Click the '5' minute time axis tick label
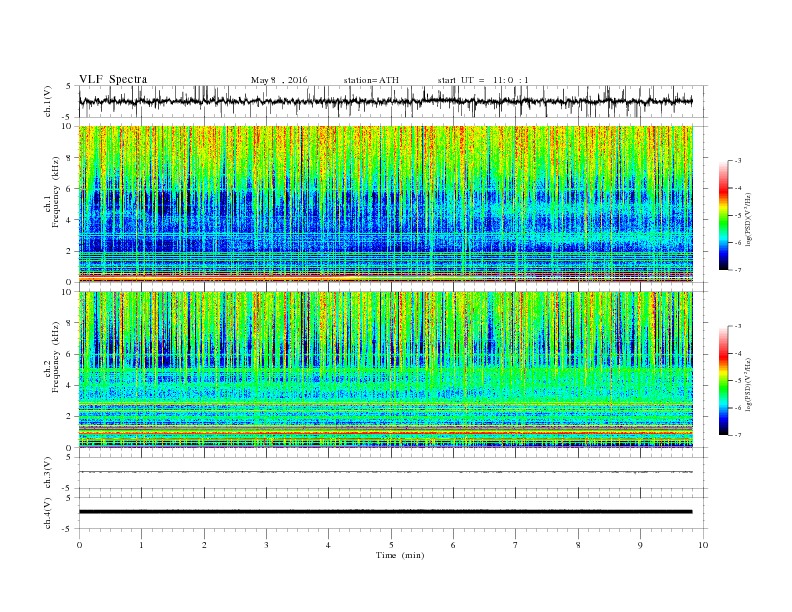 coord(391,545)
